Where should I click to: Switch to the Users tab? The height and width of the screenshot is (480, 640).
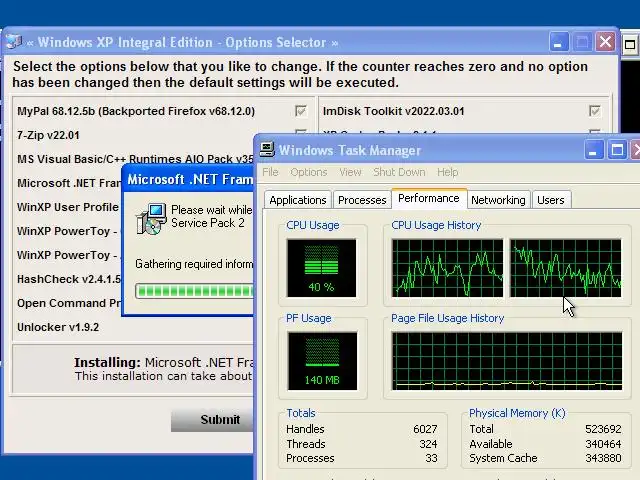click(x=551, y=200)
